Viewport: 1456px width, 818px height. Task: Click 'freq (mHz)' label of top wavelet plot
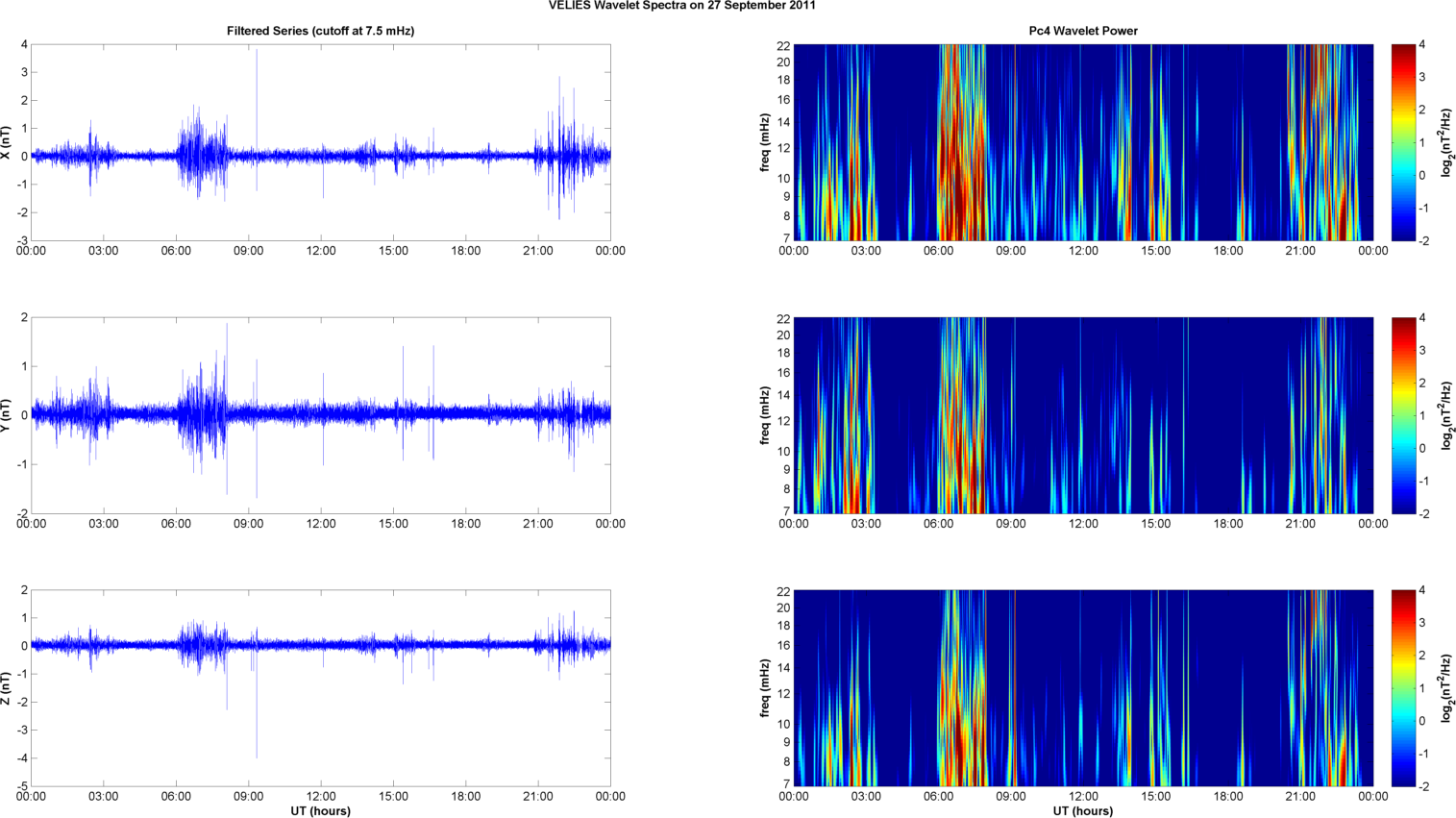coord(765,142)
